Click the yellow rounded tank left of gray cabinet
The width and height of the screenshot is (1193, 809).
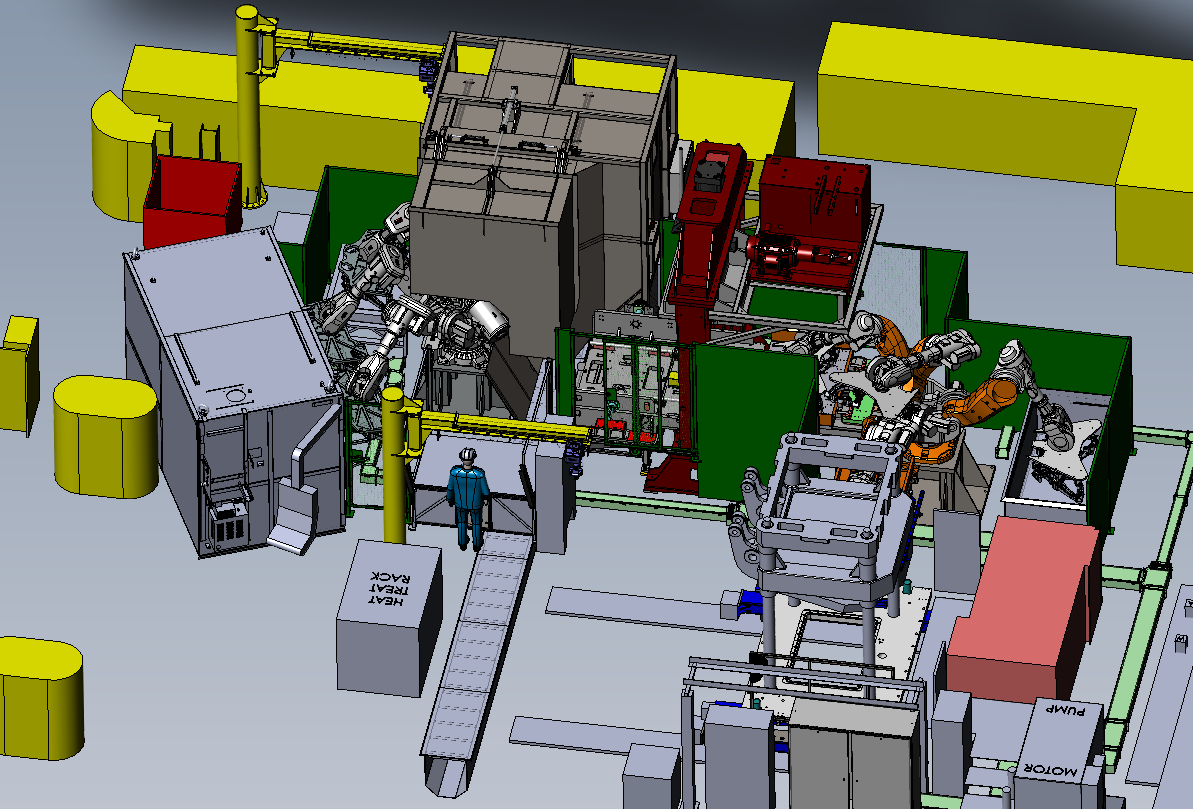click(x=106, y=435)
